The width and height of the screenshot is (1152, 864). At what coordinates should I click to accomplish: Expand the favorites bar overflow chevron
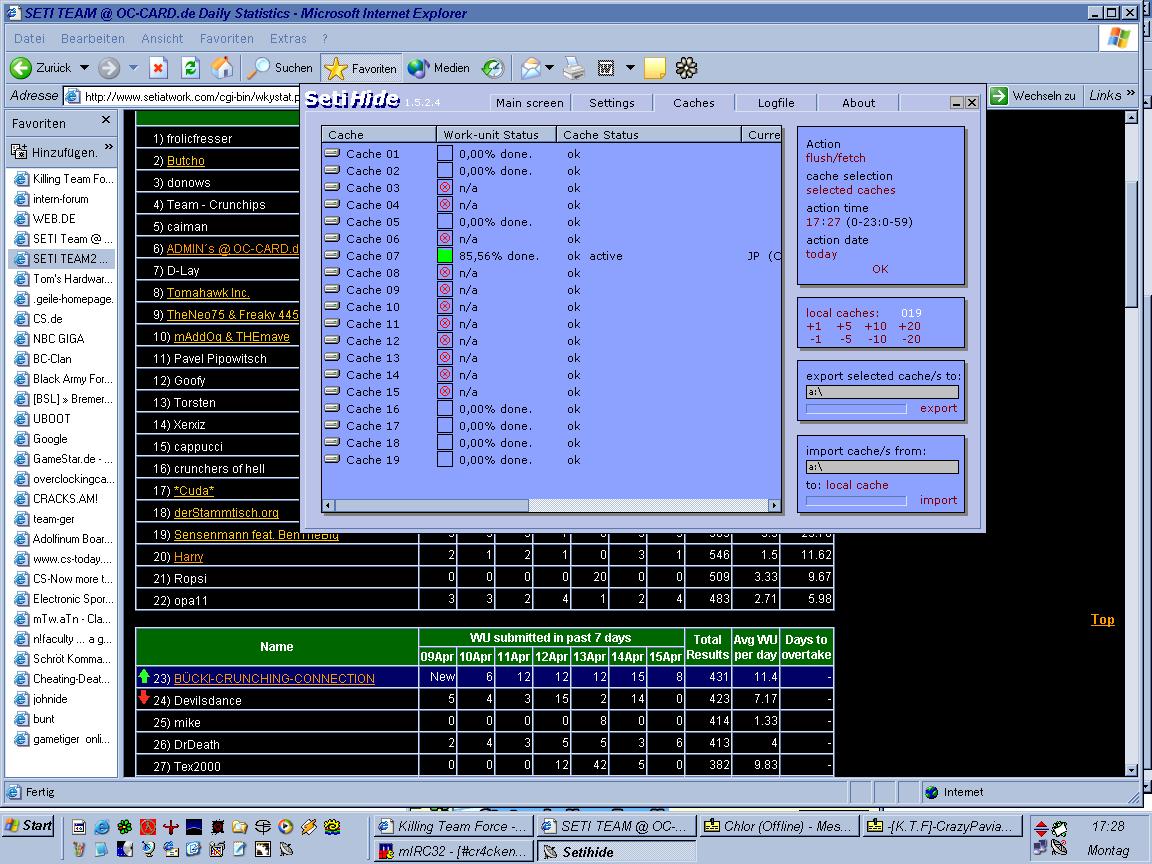coord(109,147)
